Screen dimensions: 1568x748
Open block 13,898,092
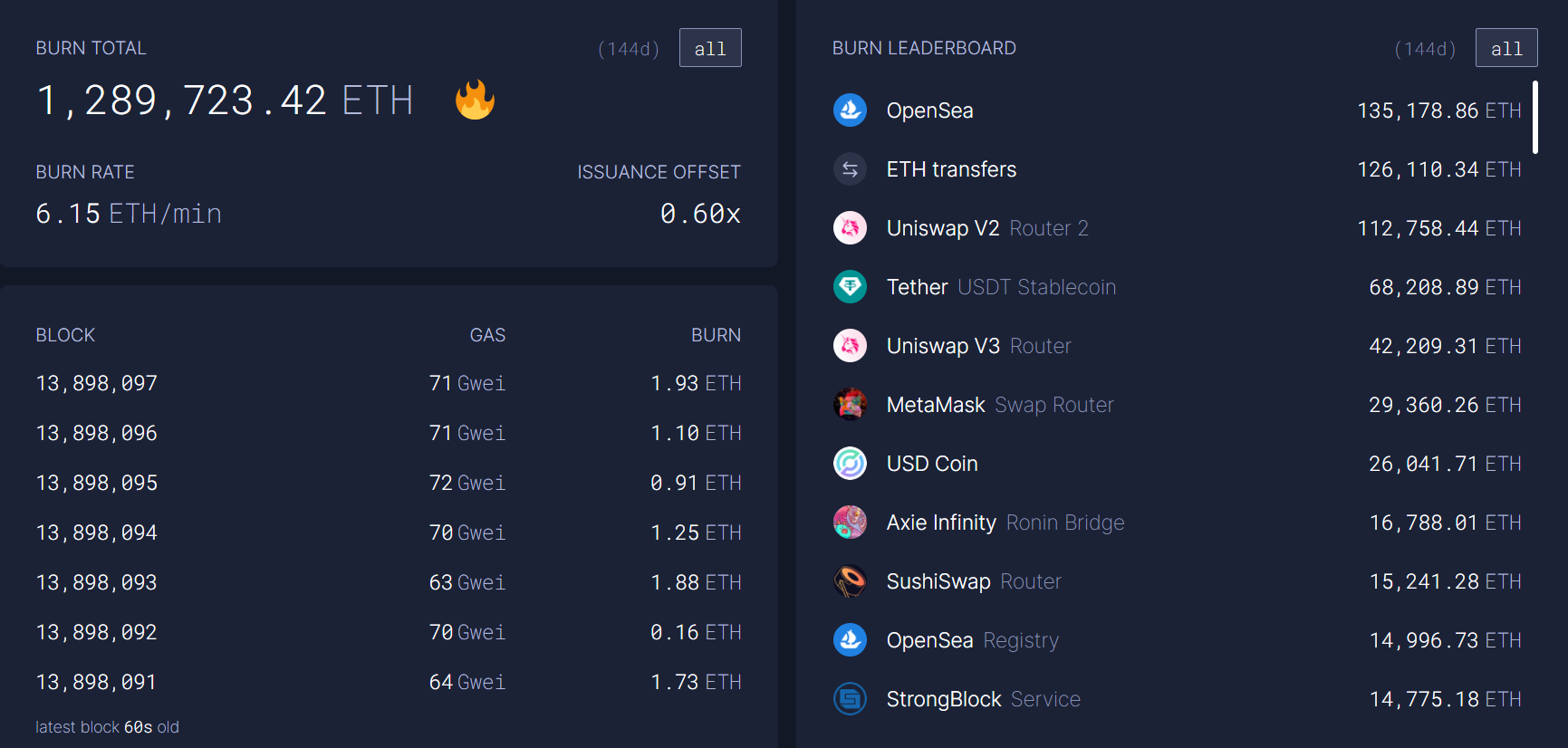click(x=97, y=633)
